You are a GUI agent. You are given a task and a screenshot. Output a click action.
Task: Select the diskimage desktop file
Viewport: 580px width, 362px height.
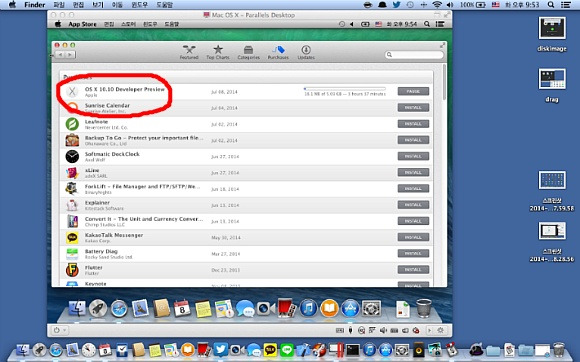(x=552, y=34)
